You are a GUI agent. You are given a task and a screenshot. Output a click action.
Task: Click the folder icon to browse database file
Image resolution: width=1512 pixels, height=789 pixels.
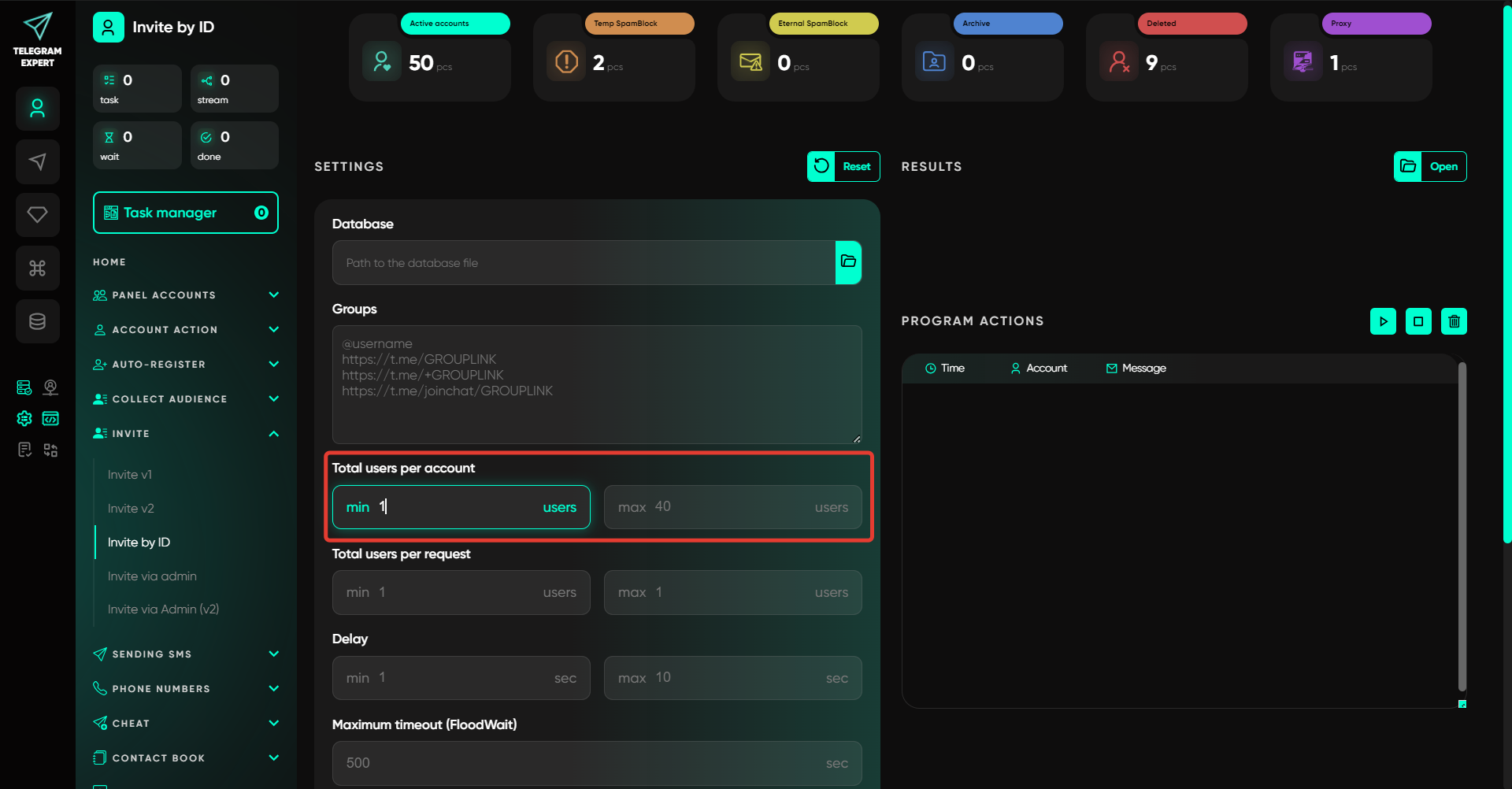[848, 262]
